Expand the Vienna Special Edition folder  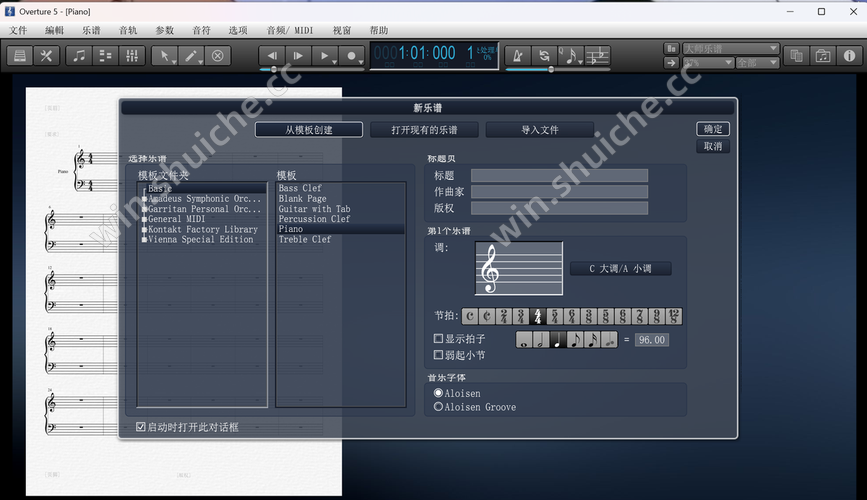tap(145, 239)
